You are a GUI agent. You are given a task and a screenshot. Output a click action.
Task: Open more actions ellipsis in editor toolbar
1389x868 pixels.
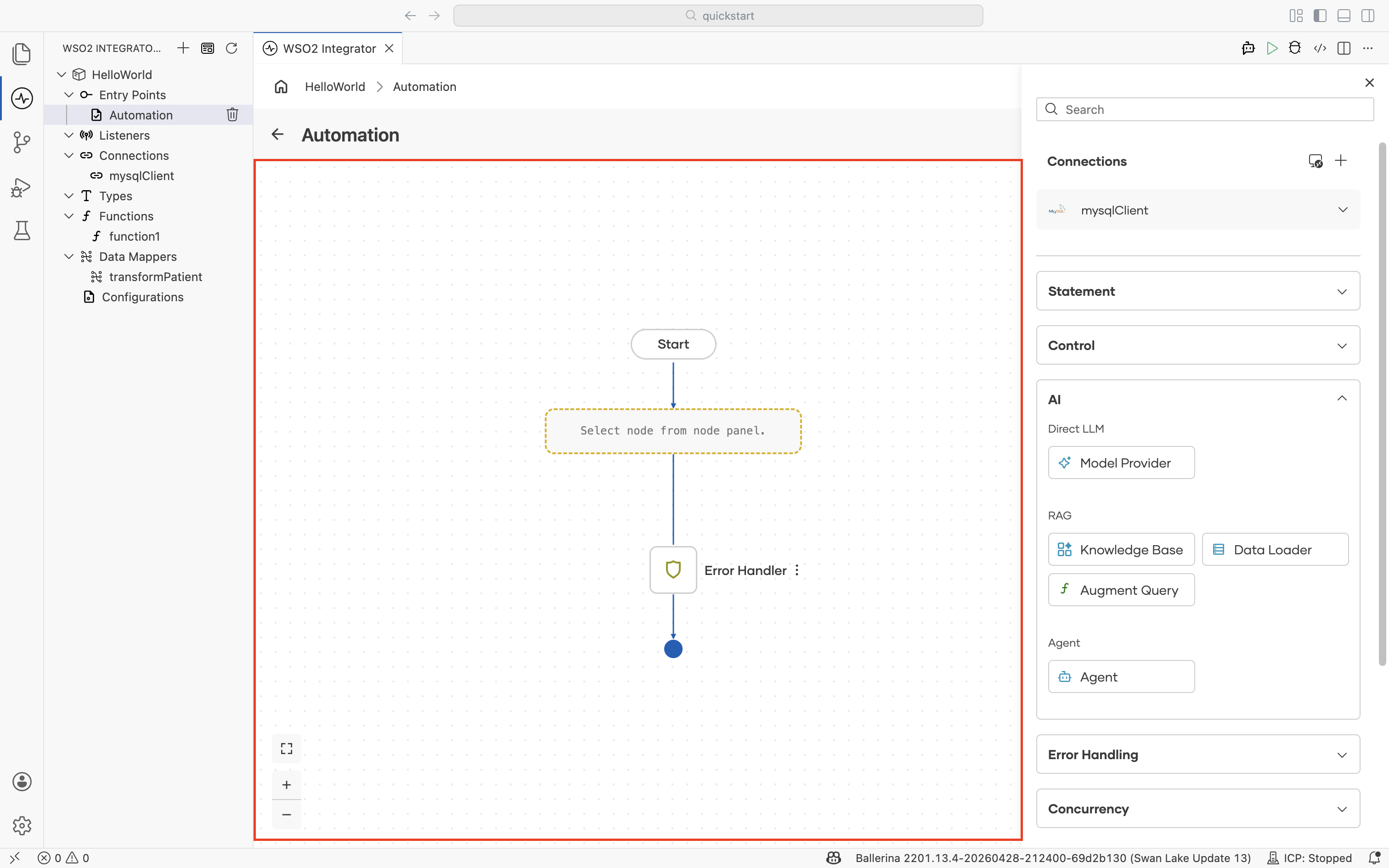coord(1368,48)
